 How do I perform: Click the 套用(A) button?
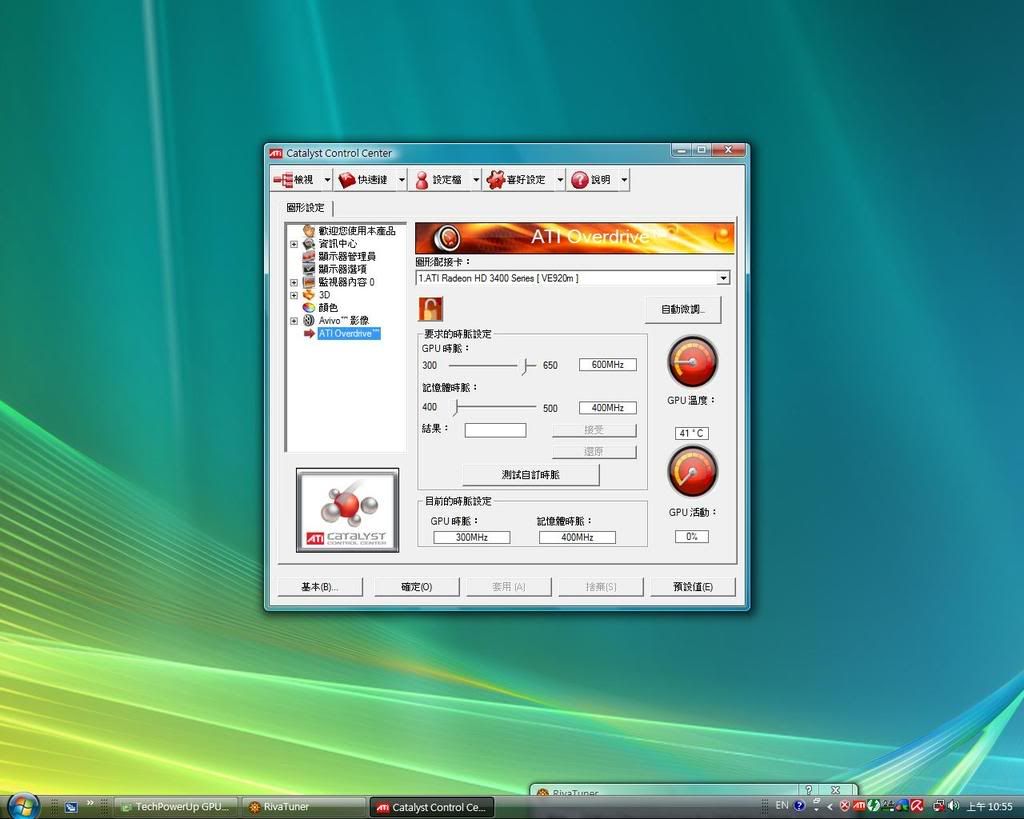click(509, 586)
